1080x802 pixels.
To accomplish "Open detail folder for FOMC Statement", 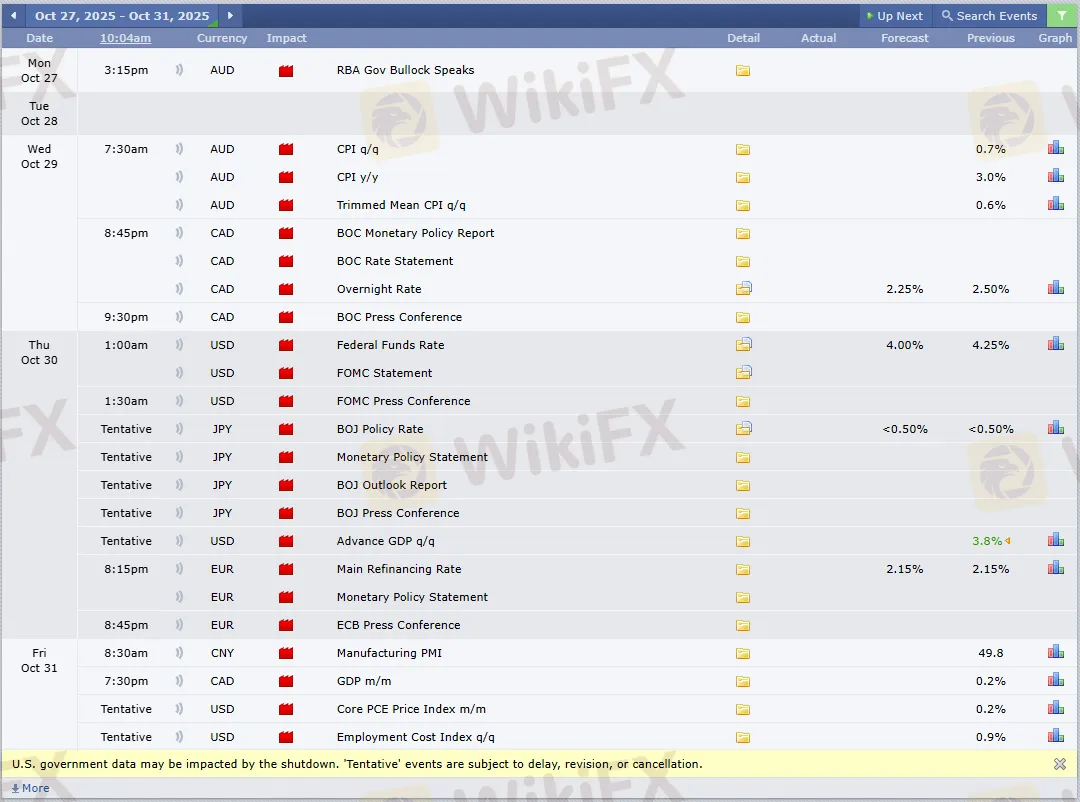I will 743,373.
